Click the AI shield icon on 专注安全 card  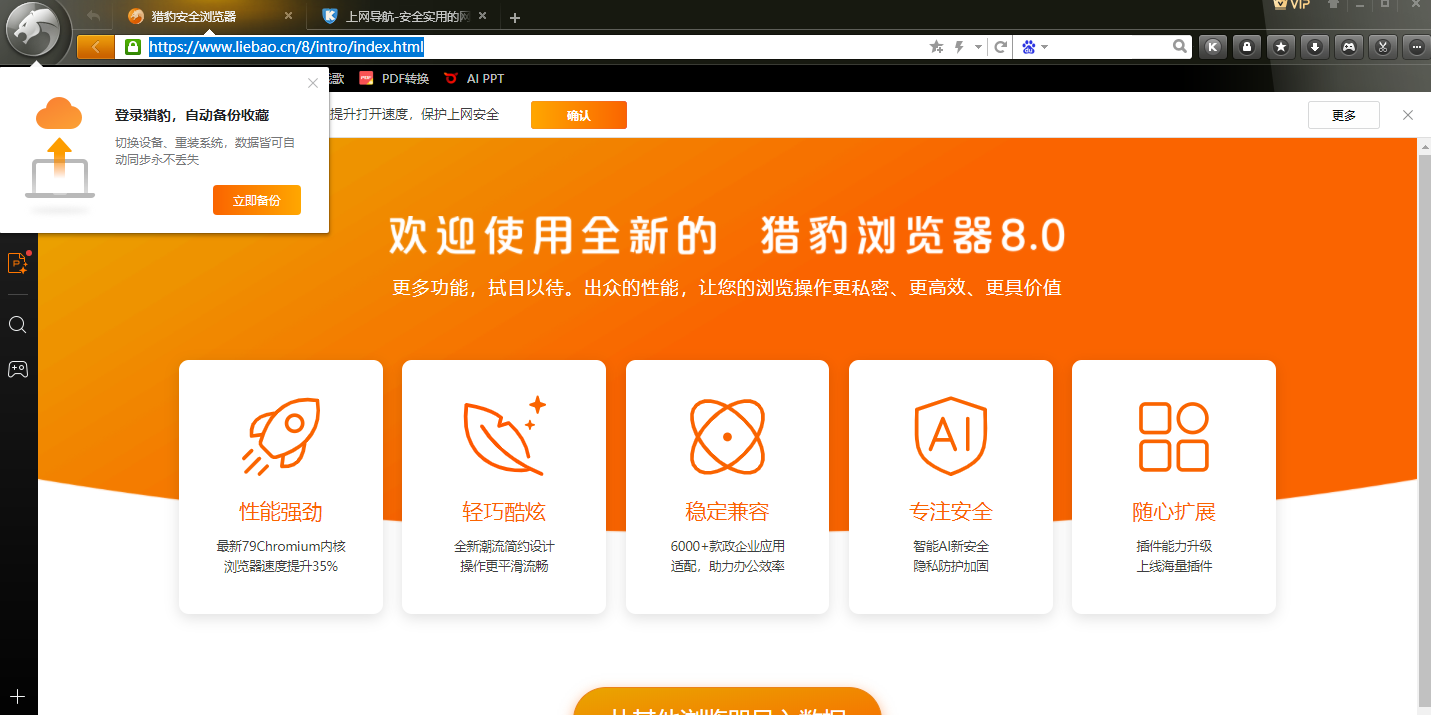click(951, 436)
